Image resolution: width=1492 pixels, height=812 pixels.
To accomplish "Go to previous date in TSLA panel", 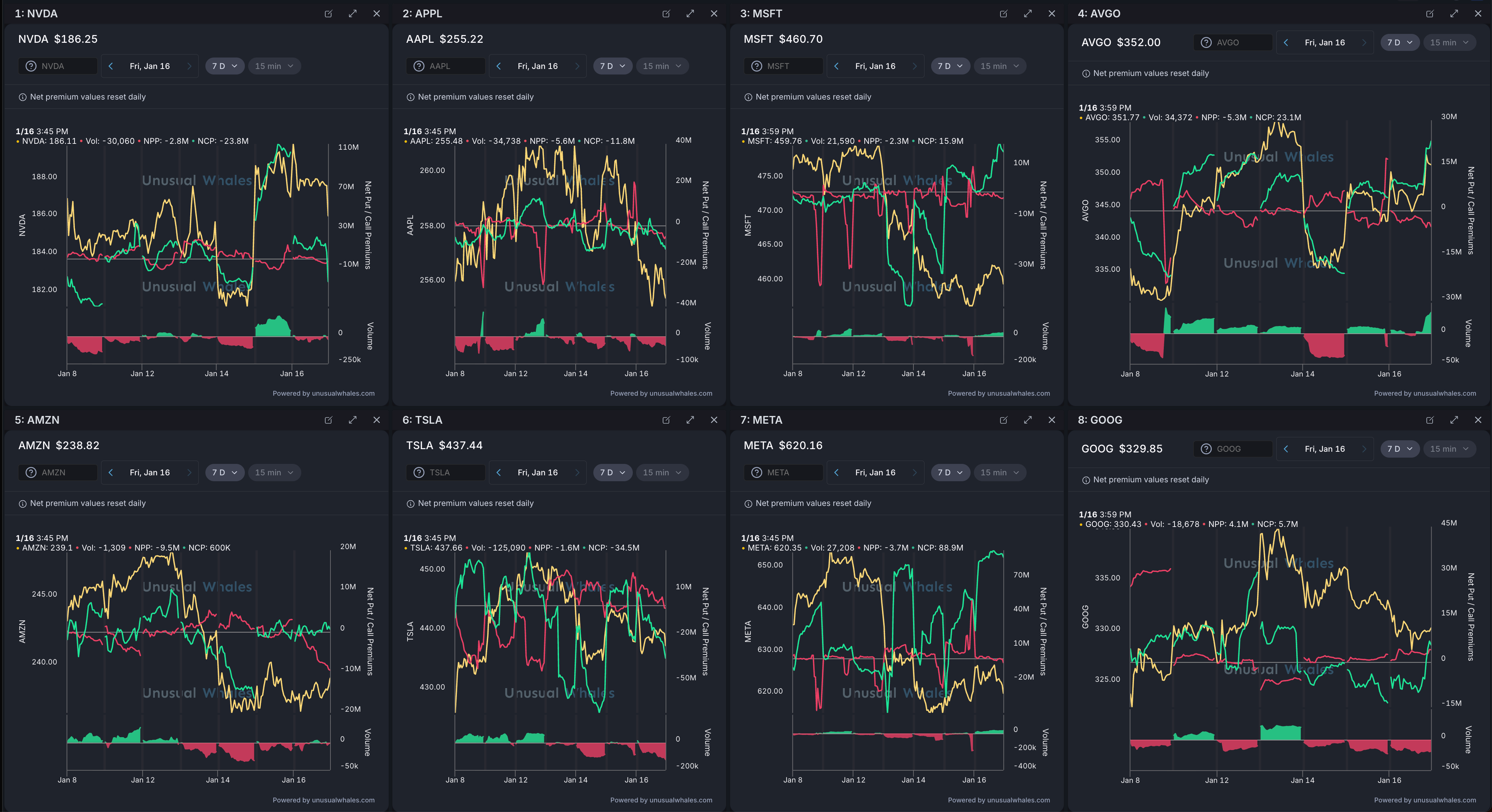I will point(499,473).
